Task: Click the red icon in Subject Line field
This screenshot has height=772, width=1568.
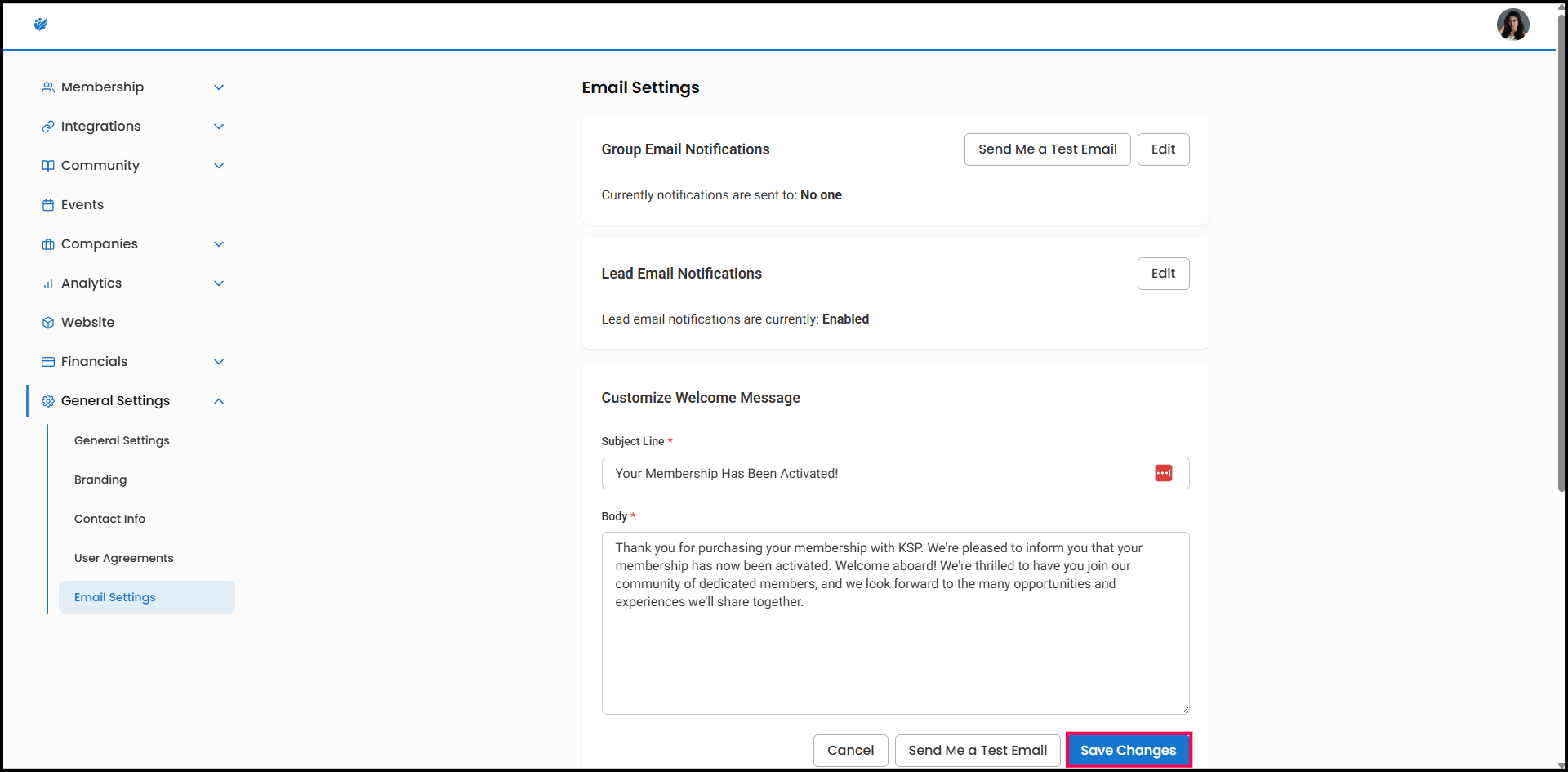Action: 1163,473
